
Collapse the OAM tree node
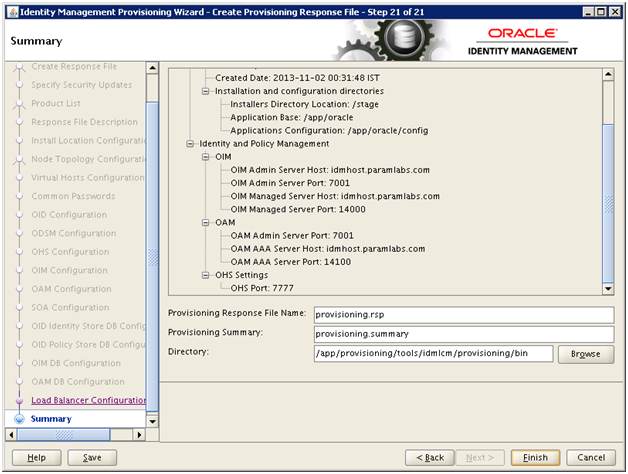click(205, 222)
